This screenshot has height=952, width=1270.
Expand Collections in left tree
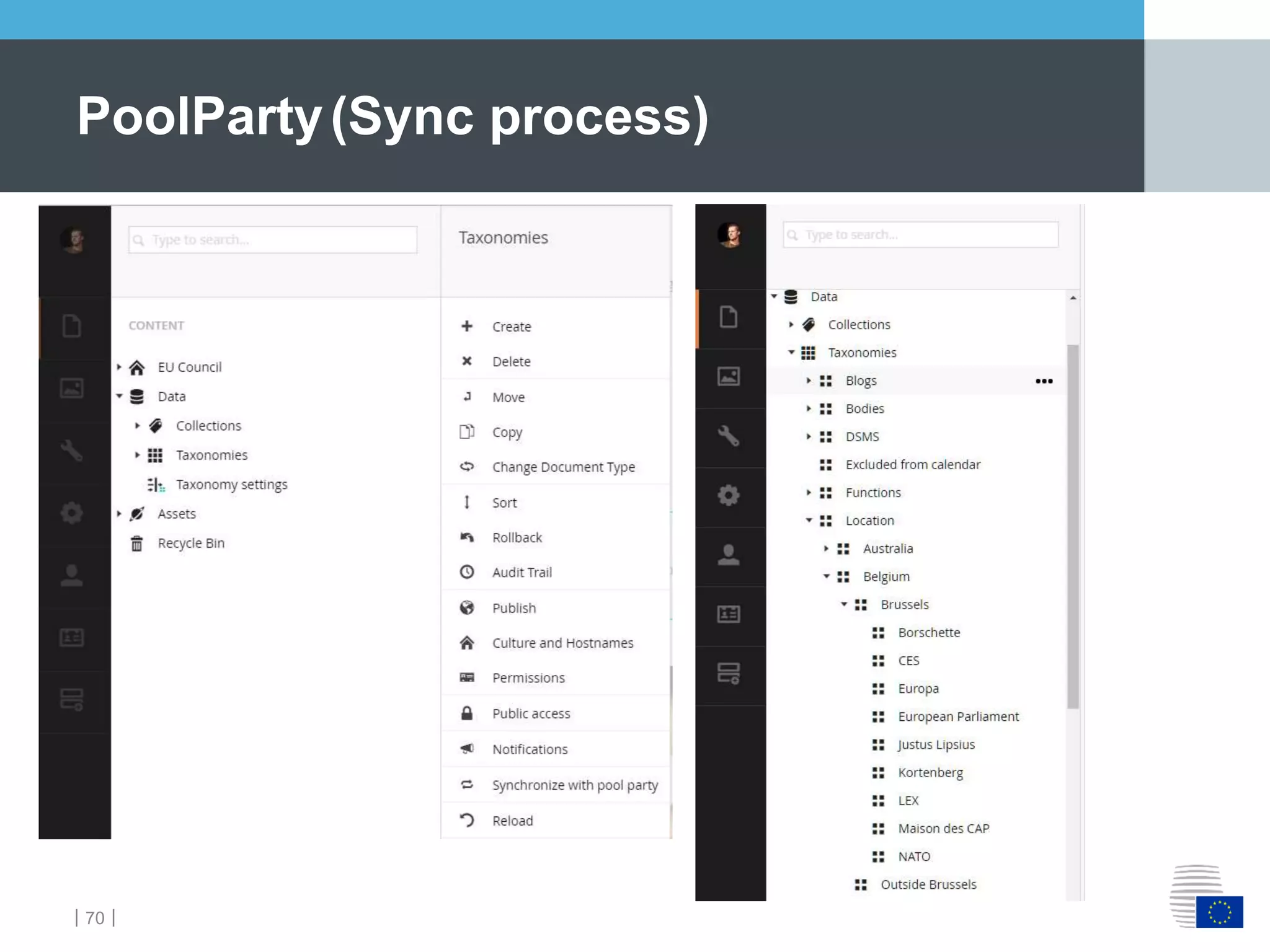pos(137,426)
